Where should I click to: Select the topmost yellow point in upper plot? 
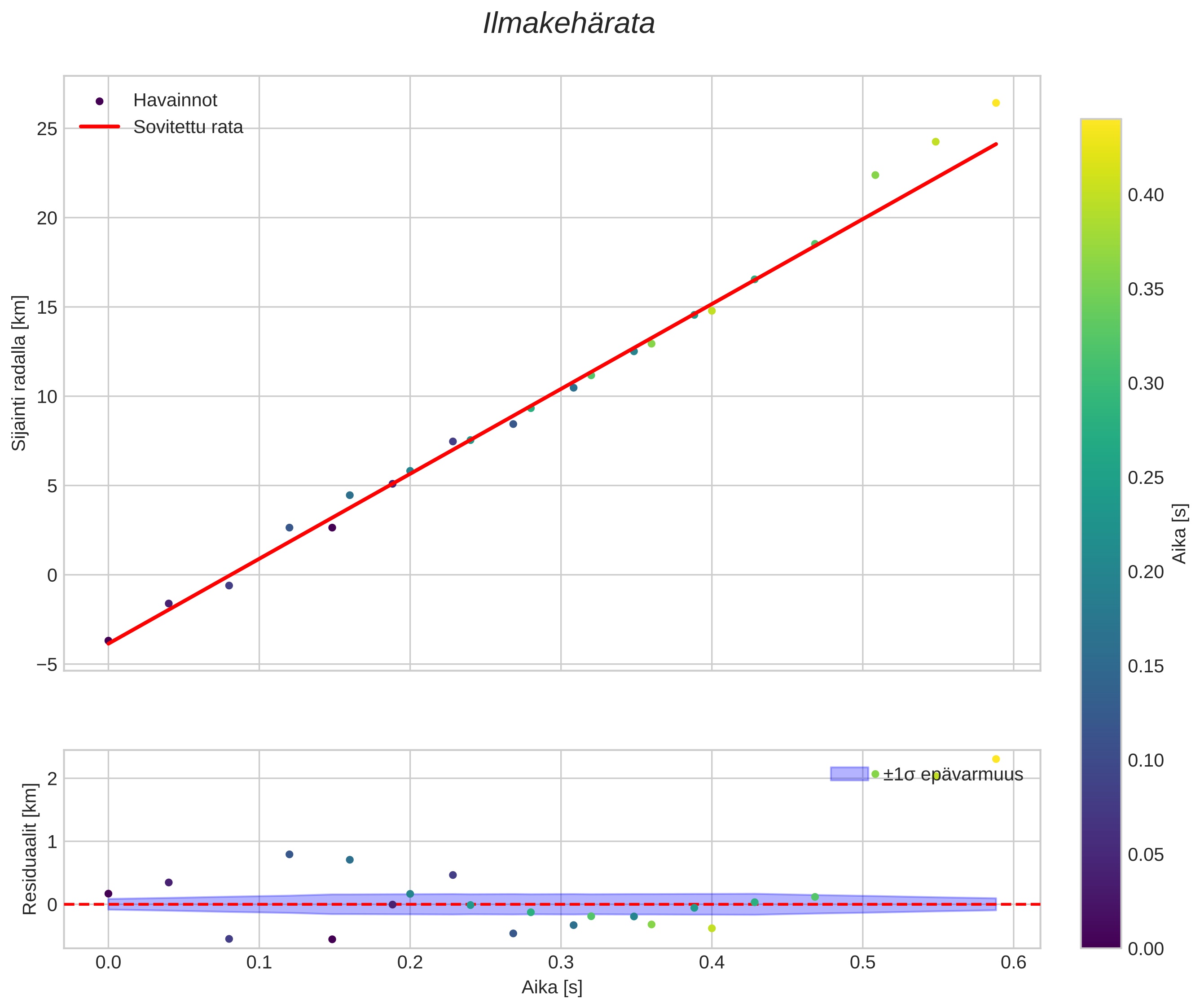point(995,103)
